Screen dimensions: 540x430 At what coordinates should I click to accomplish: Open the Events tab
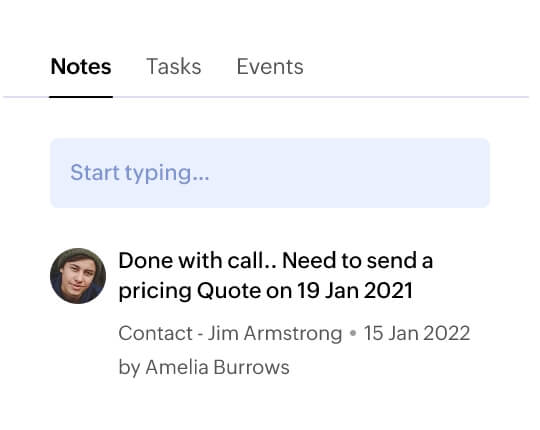(x=270, y=66)
